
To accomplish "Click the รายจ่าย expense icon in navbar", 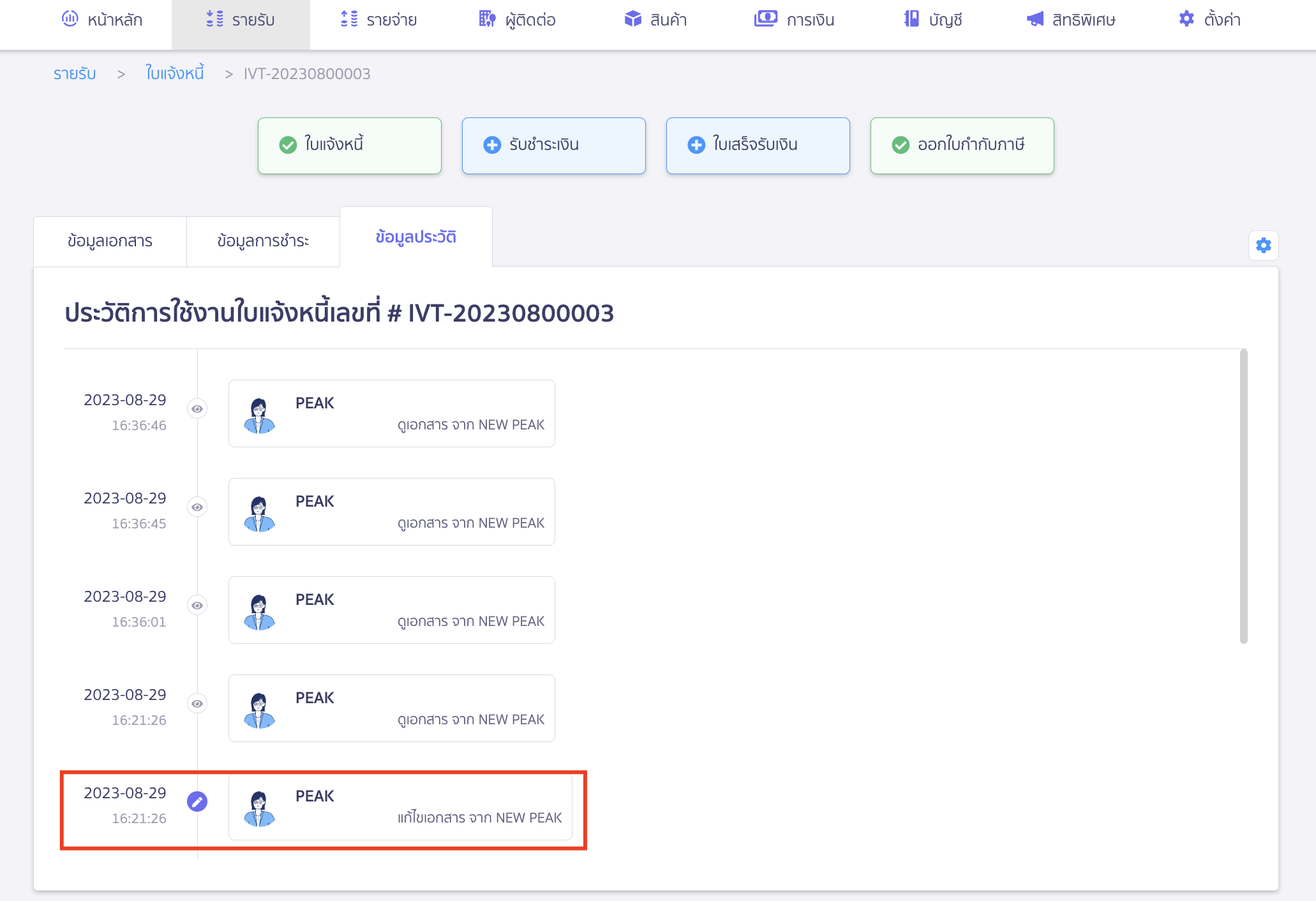I will (x=349, y=19).
